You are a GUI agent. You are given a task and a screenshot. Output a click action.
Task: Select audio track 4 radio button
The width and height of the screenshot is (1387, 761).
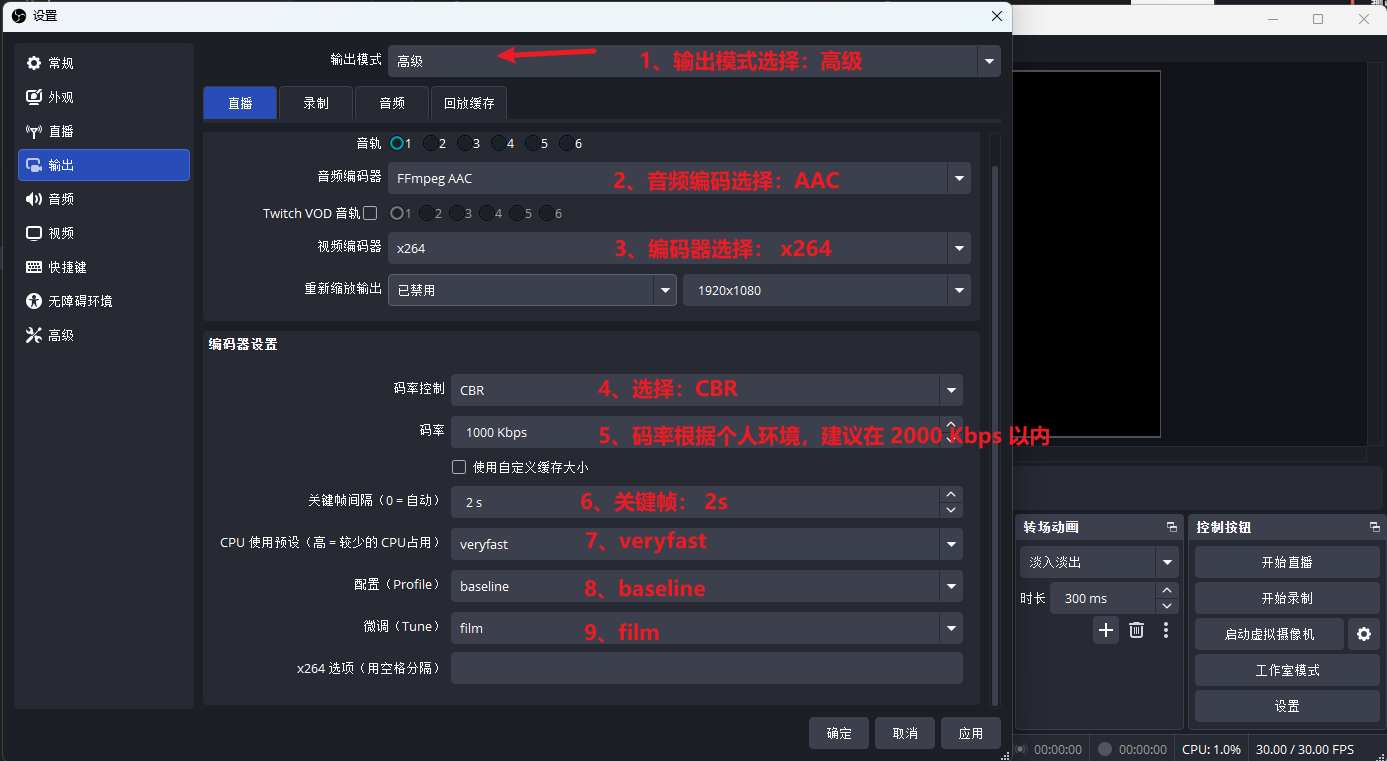pos(498,143)
